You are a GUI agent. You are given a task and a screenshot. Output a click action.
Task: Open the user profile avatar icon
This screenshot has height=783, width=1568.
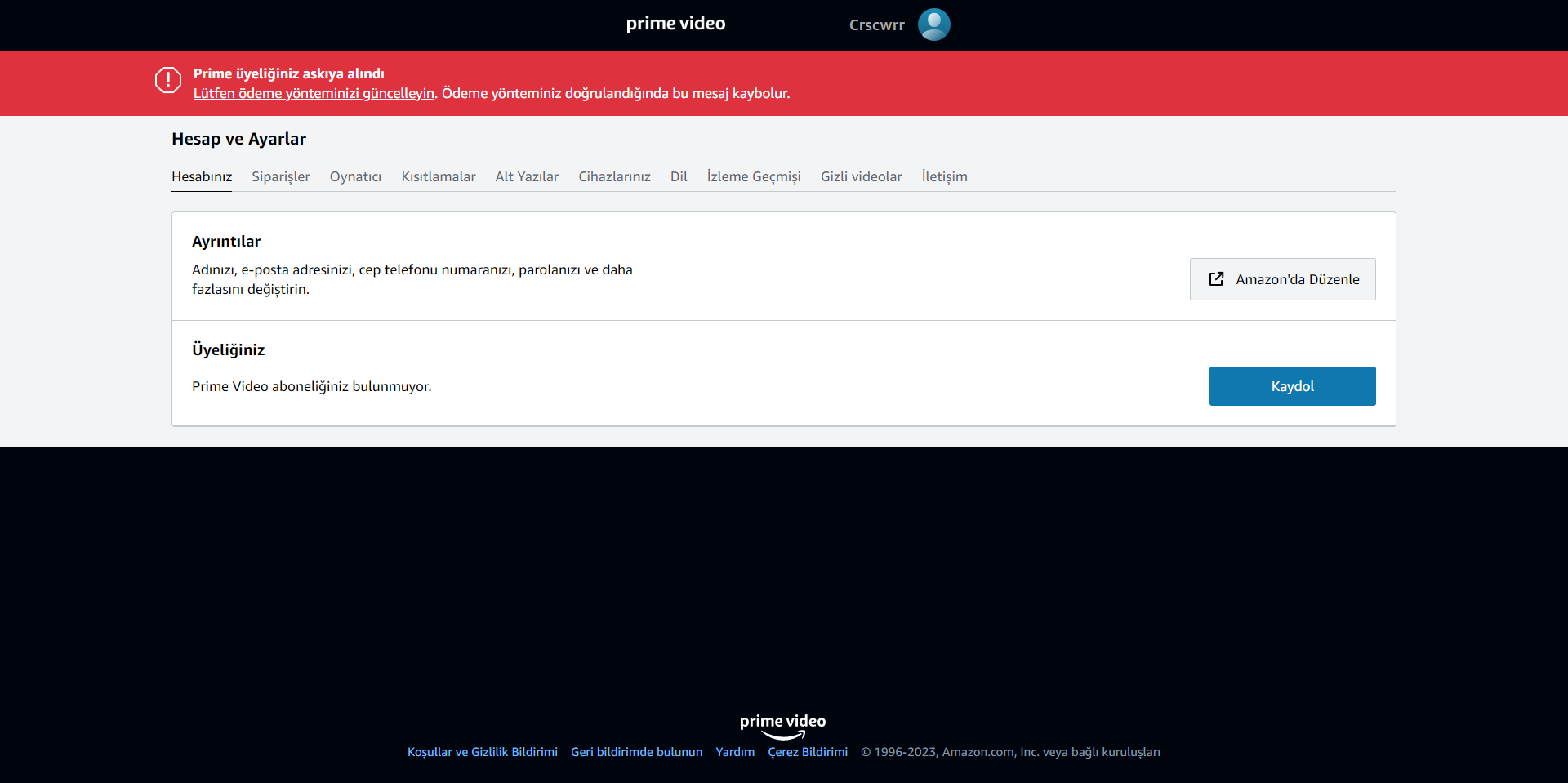click(x=933, y=24)
